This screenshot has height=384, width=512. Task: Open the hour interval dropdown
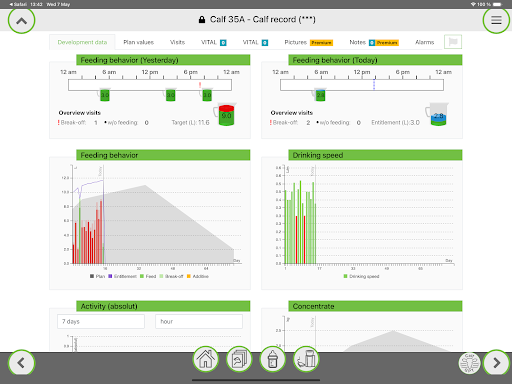(199, 321)
